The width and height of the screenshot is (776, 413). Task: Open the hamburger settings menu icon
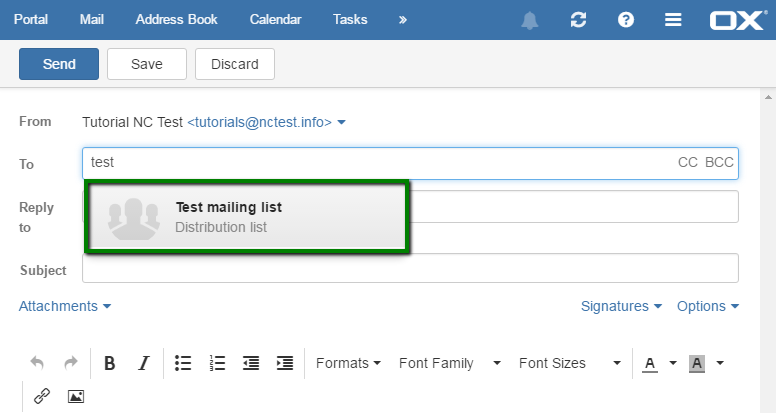[x=673, y=20]
